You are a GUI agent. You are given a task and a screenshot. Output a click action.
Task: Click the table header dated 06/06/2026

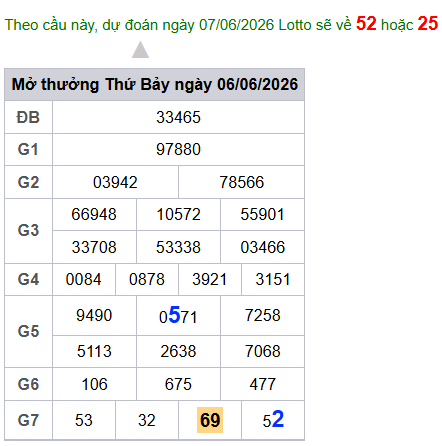click(x=155, y=84)
